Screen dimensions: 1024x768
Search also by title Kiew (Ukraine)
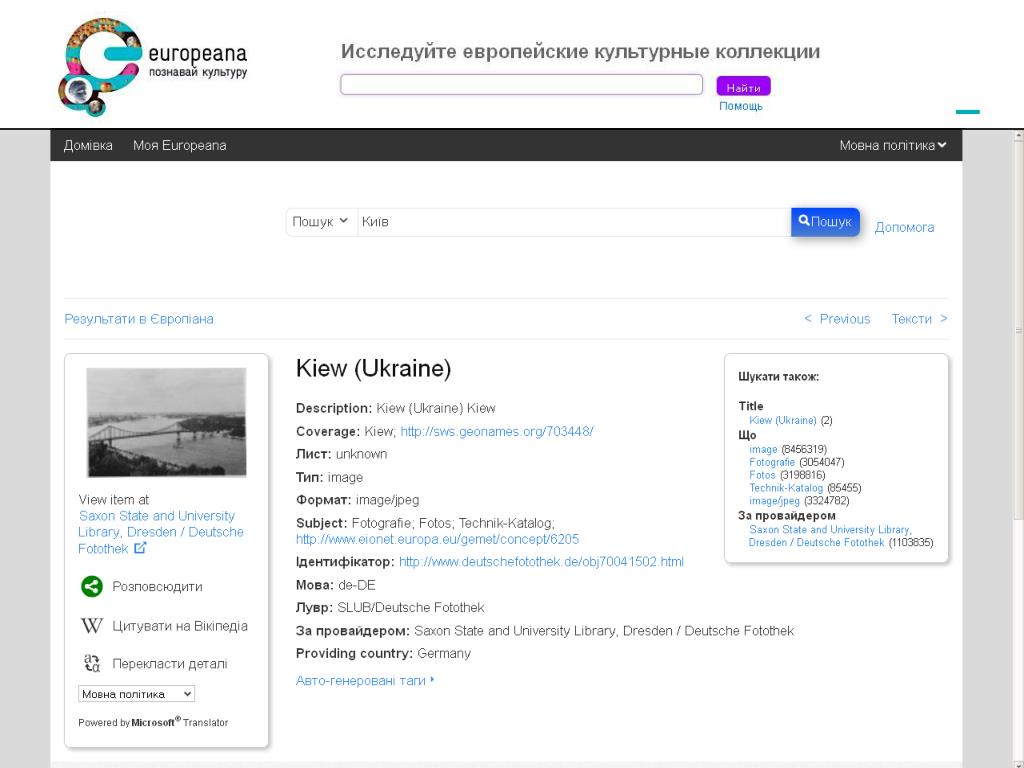tap(783, 421)
